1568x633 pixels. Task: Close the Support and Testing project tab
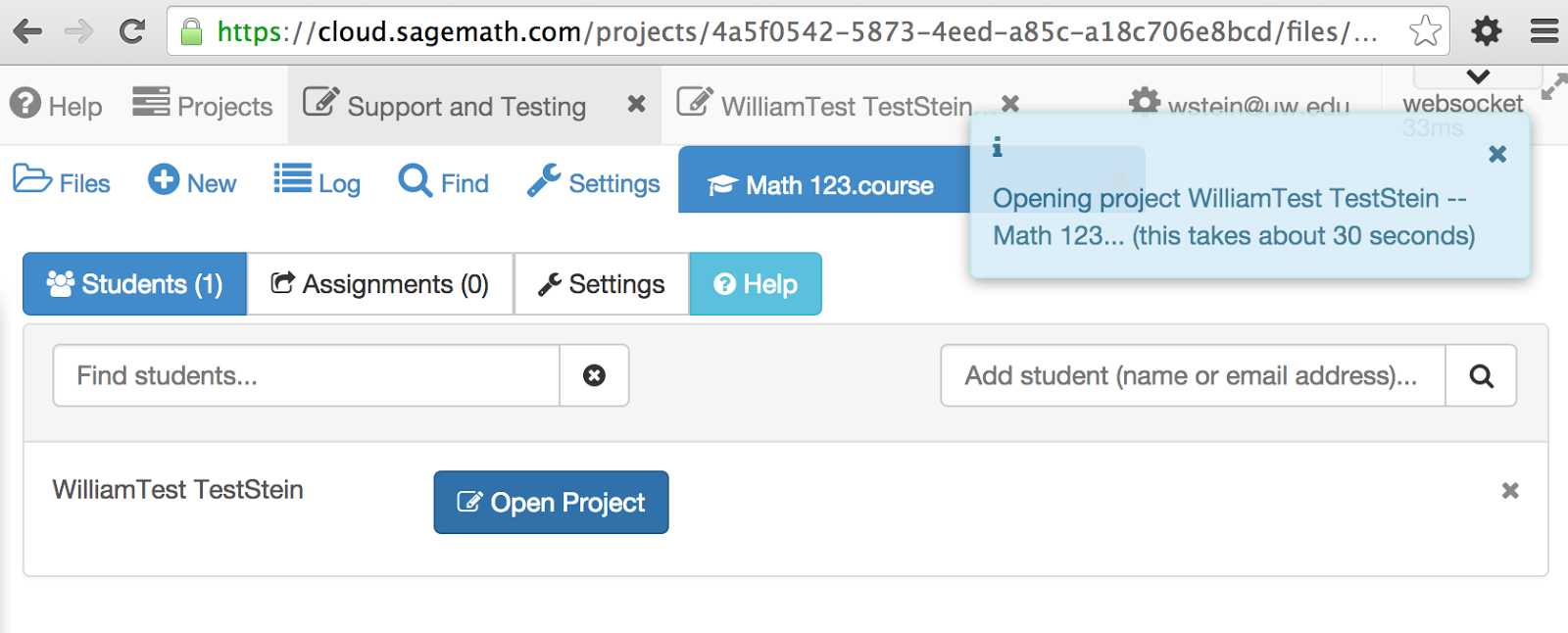(x=636, y=104)
